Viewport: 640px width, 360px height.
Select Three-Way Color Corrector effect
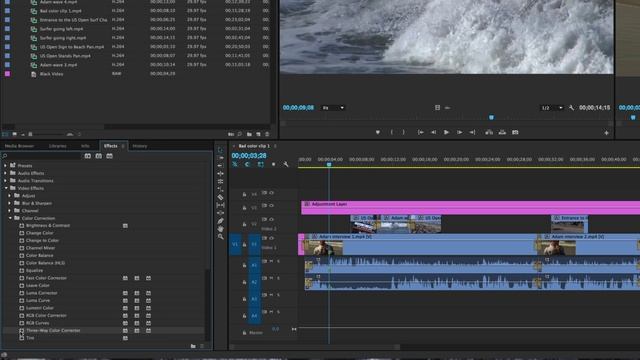53,330
